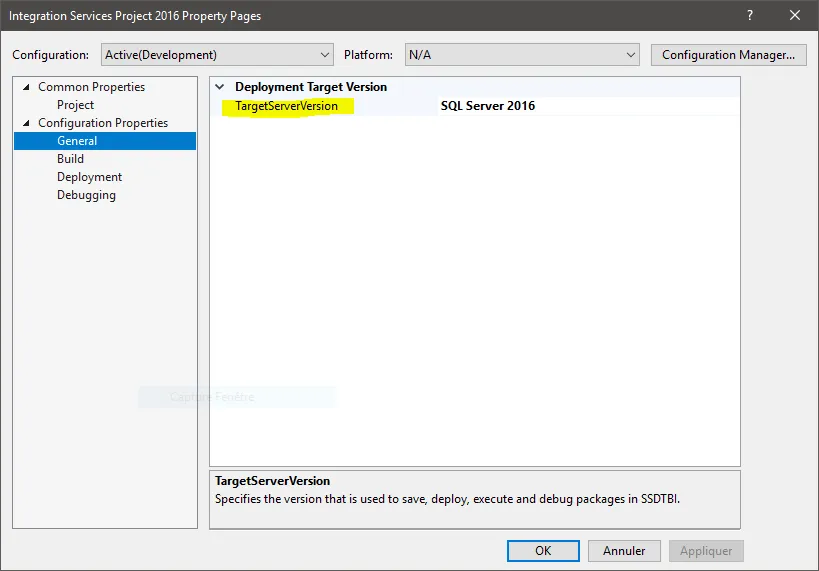
Task: Select Configuration Properties in the tree
Action: pyautogui.click(x=103, y=123)
